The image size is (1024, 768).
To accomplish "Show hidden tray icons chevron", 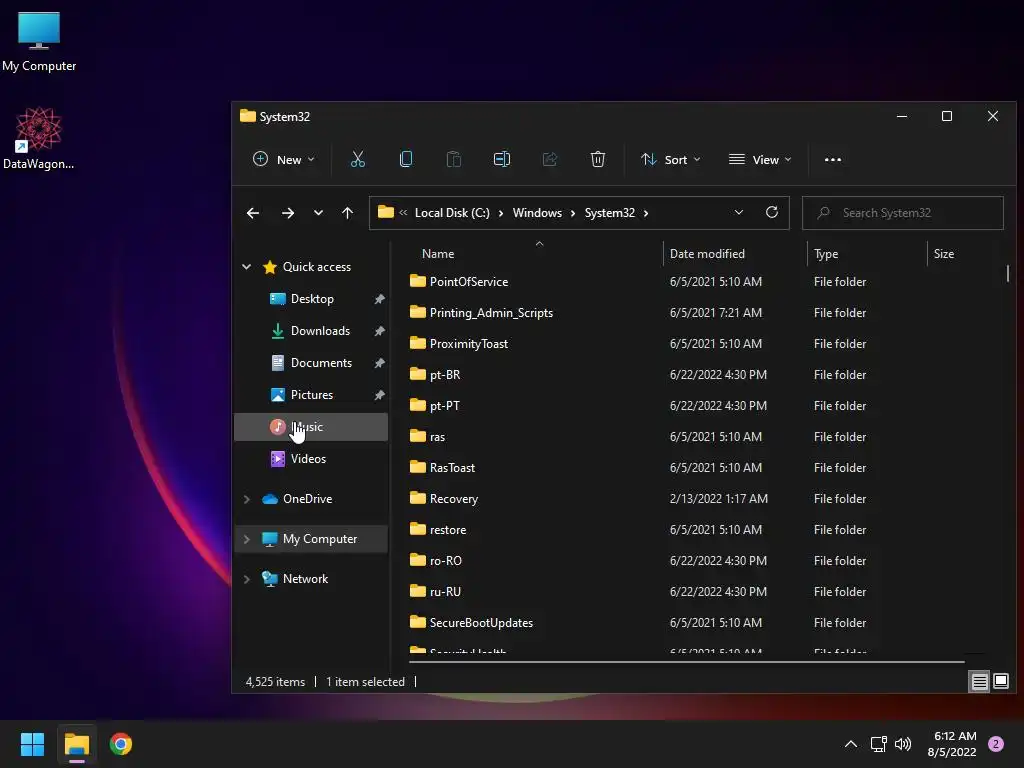I will 851,744.
